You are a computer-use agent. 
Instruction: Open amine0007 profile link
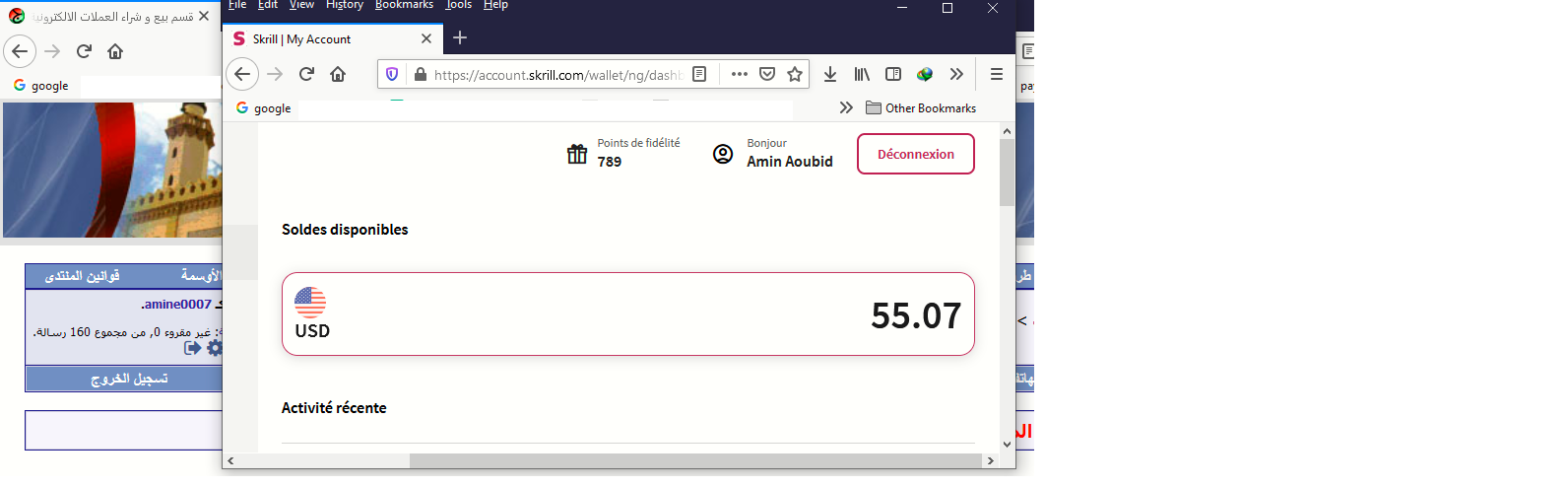click(x=177, y=305)
